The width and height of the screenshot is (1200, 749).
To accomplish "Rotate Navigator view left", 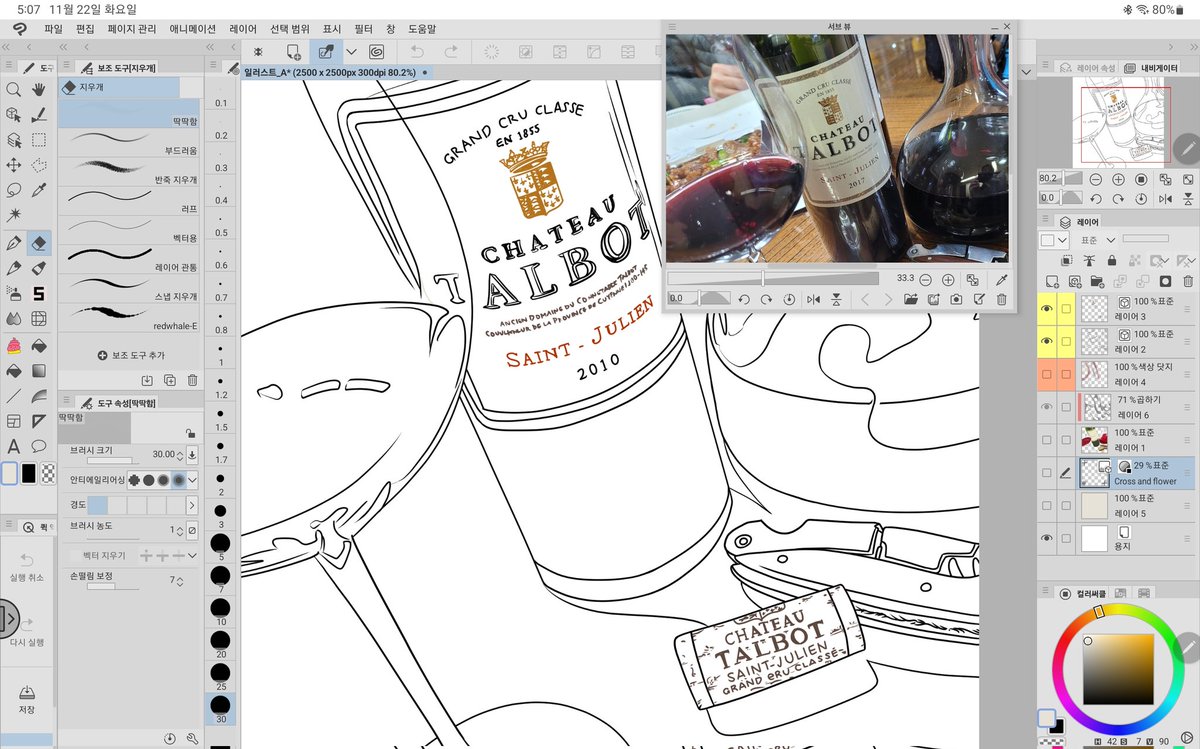I will coord(1096,198).
